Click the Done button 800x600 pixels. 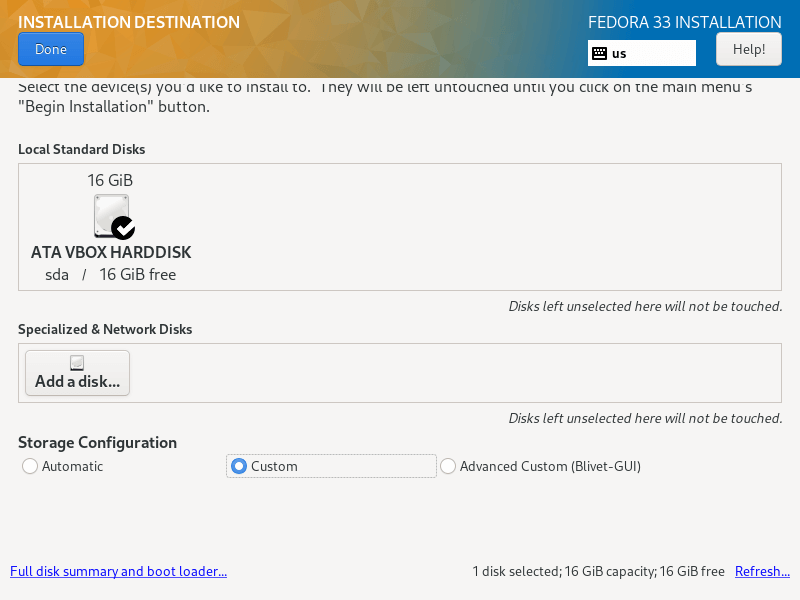(x=51, y=49)
